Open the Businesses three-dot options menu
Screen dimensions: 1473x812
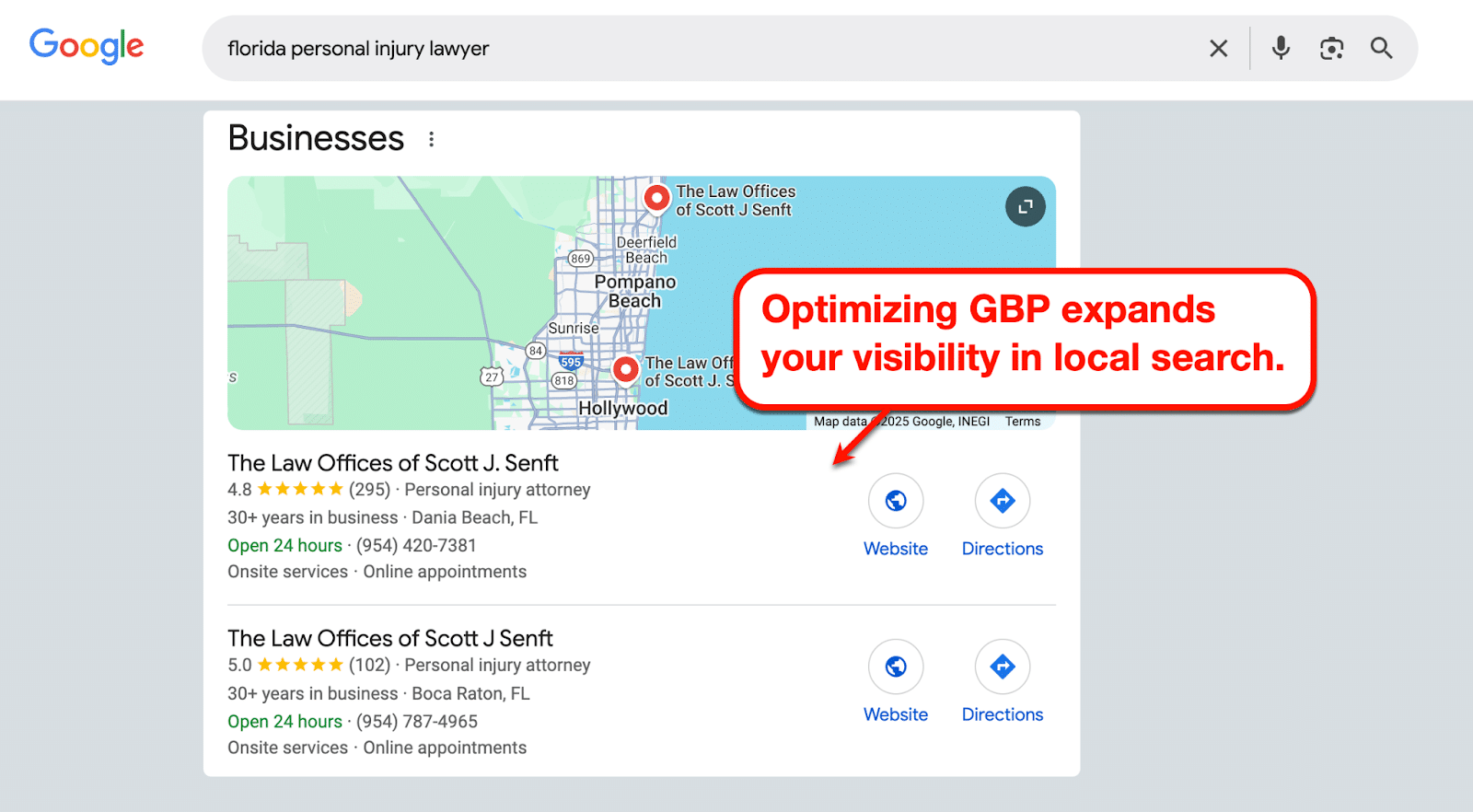pos(431,139)
